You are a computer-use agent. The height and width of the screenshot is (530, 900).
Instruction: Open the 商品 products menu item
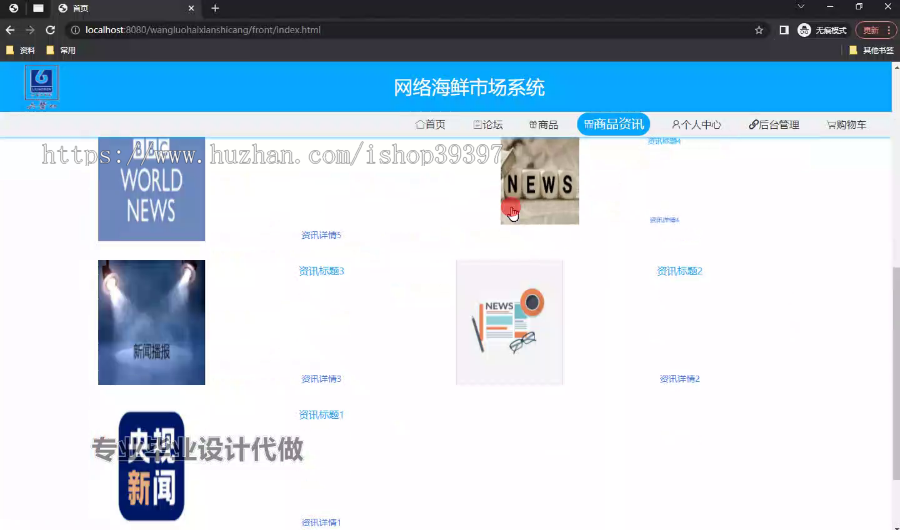544,125
